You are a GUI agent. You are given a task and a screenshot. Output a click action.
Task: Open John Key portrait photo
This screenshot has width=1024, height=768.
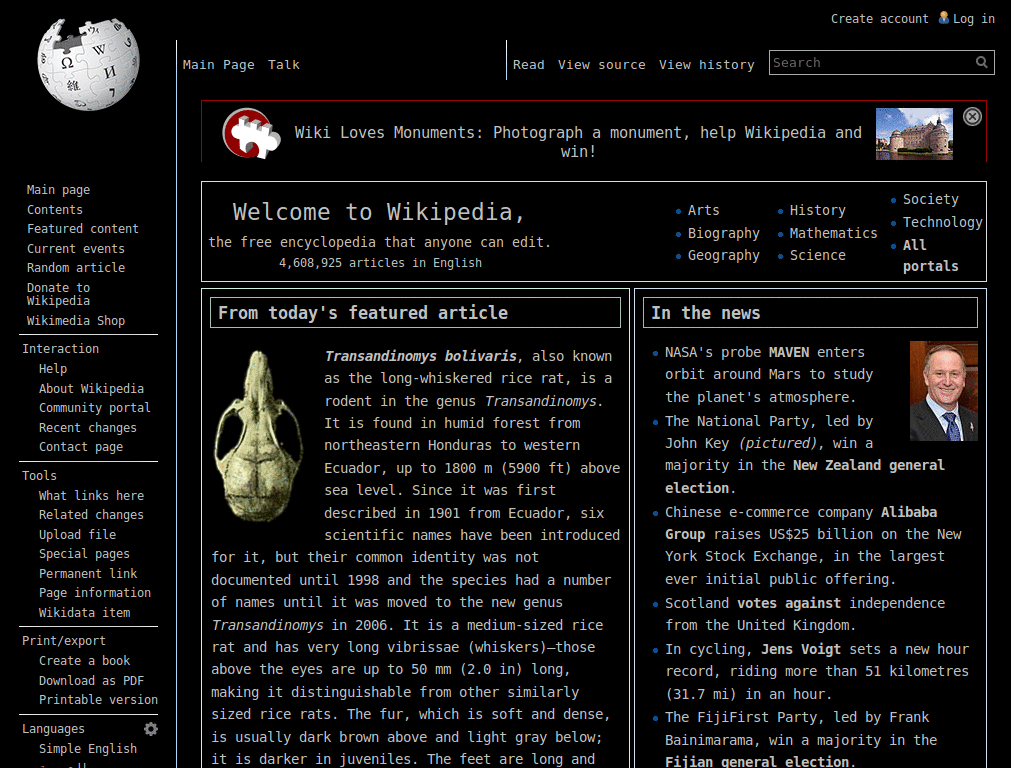[943, 391]
